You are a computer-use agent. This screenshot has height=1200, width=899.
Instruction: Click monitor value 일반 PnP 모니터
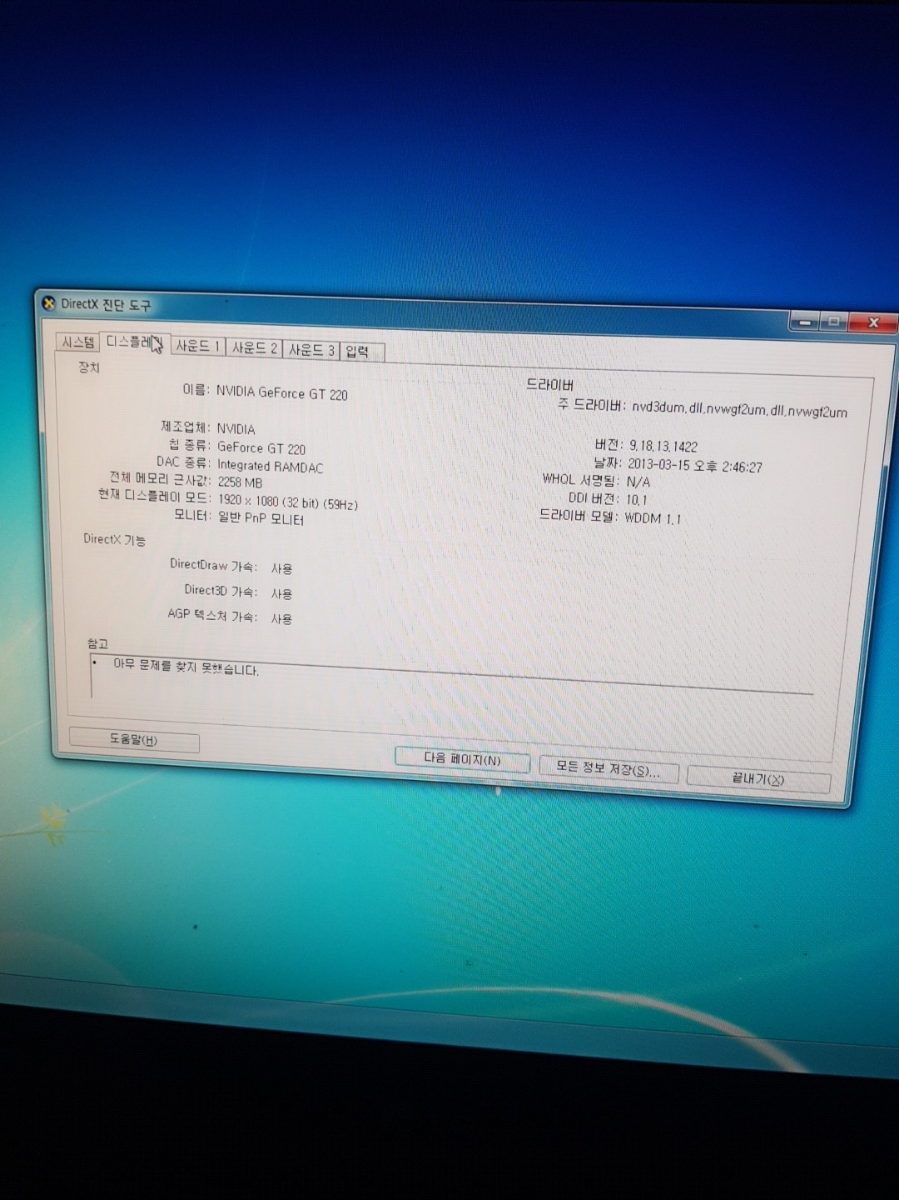[x=260, y=520]
